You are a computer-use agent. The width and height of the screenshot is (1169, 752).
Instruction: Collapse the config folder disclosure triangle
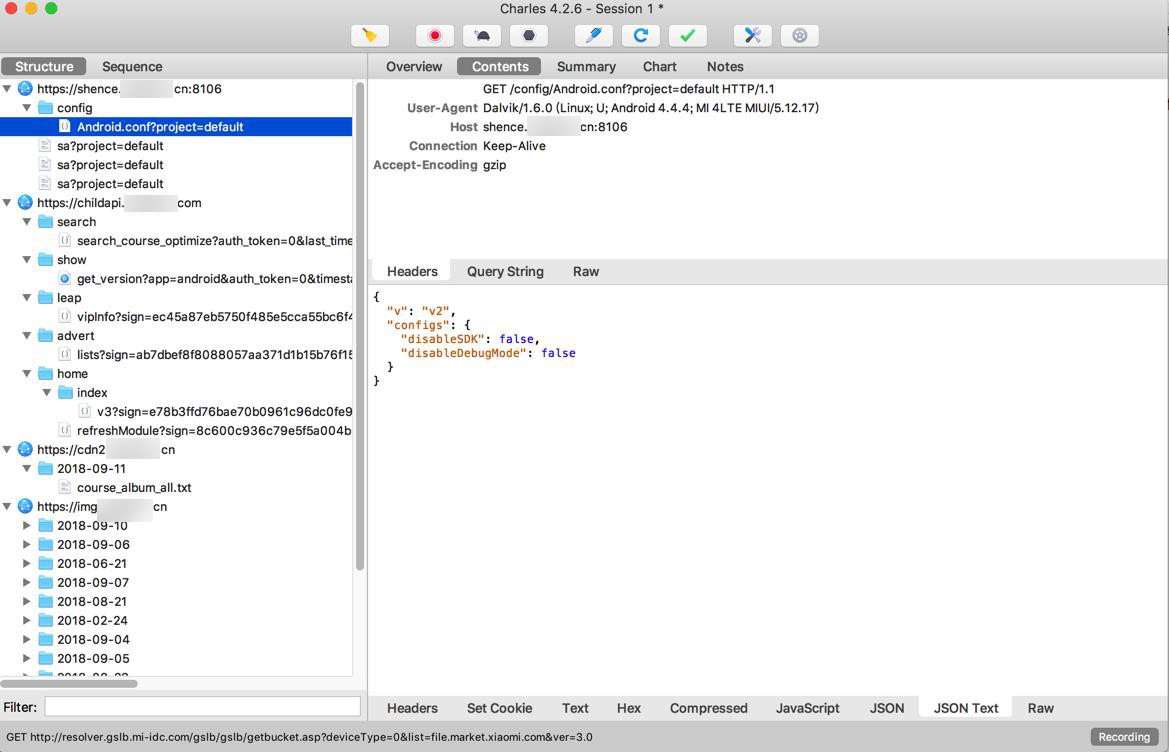27,108
